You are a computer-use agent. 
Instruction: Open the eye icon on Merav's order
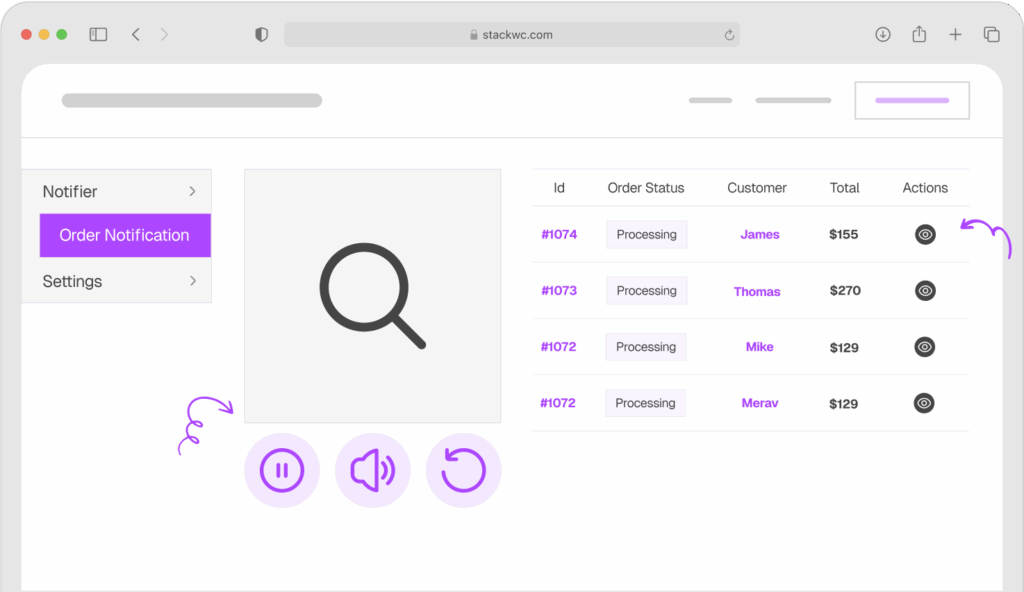(924, 402)
